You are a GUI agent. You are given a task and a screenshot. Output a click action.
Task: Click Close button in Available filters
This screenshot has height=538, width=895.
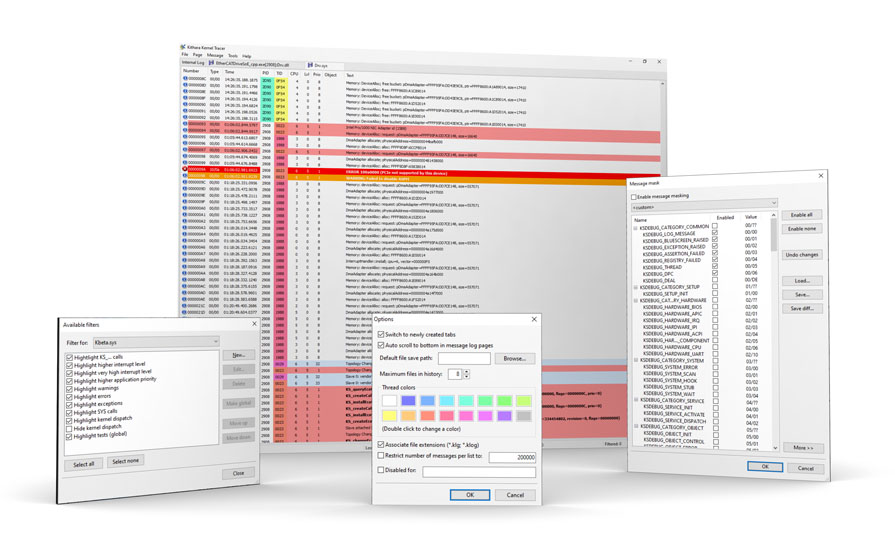click(238, 473)
